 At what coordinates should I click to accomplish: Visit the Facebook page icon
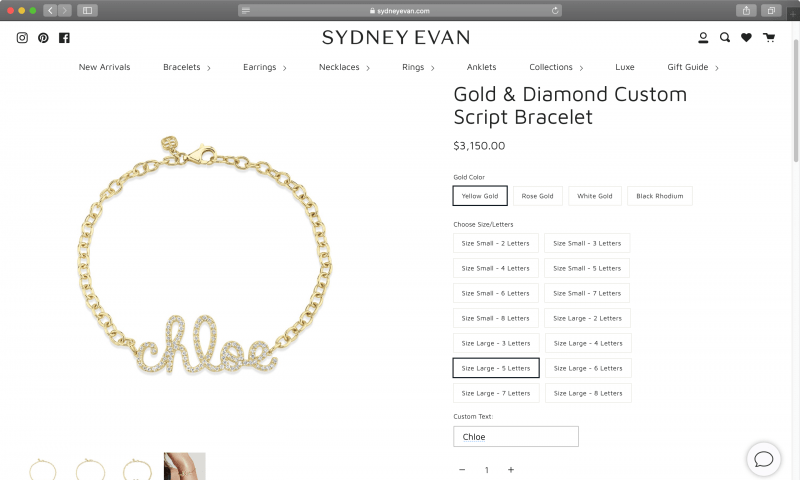click(x=64, y=38)
